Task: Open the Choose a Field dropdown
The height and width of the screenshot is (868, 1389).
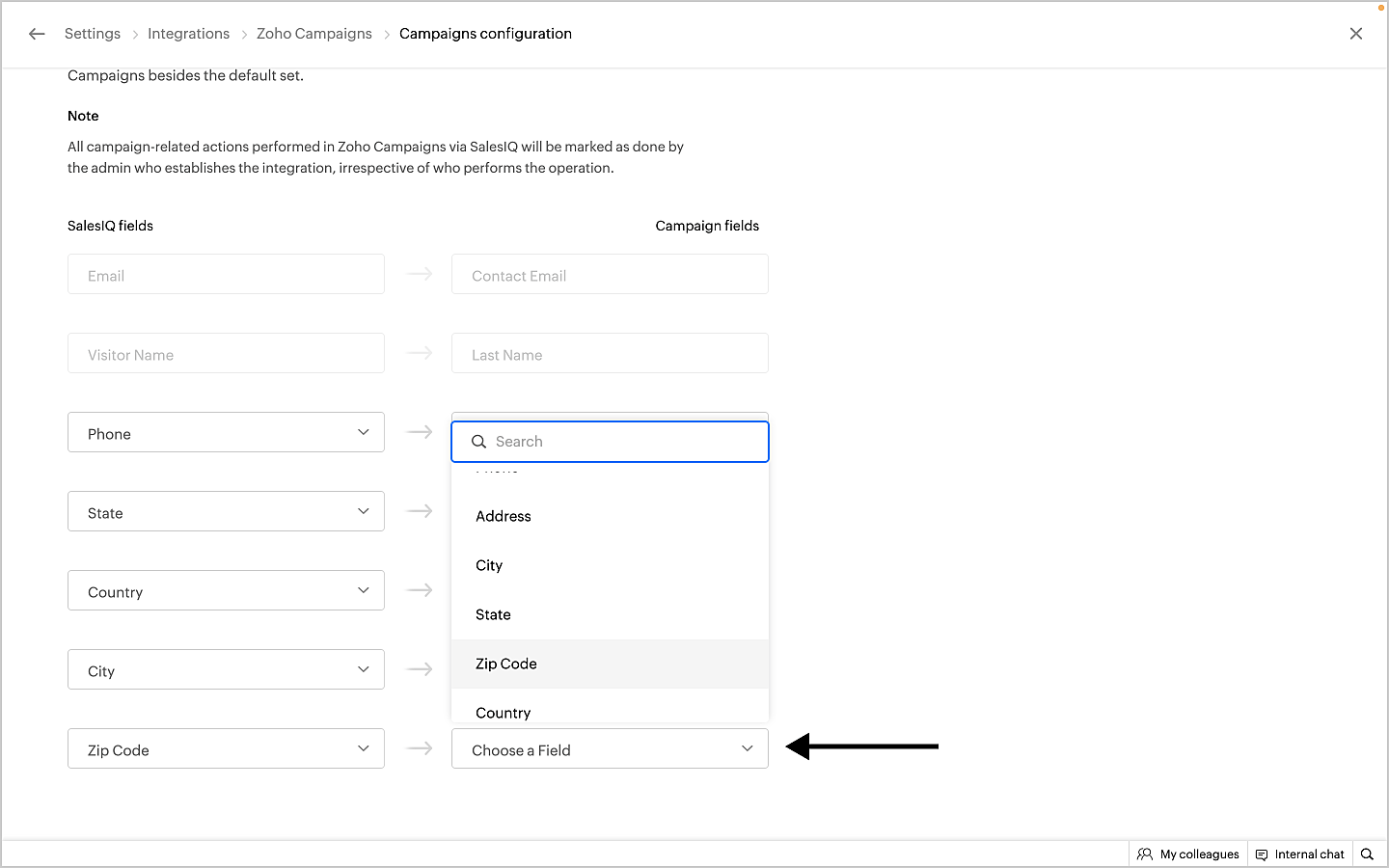Action: tap(610, 749)
